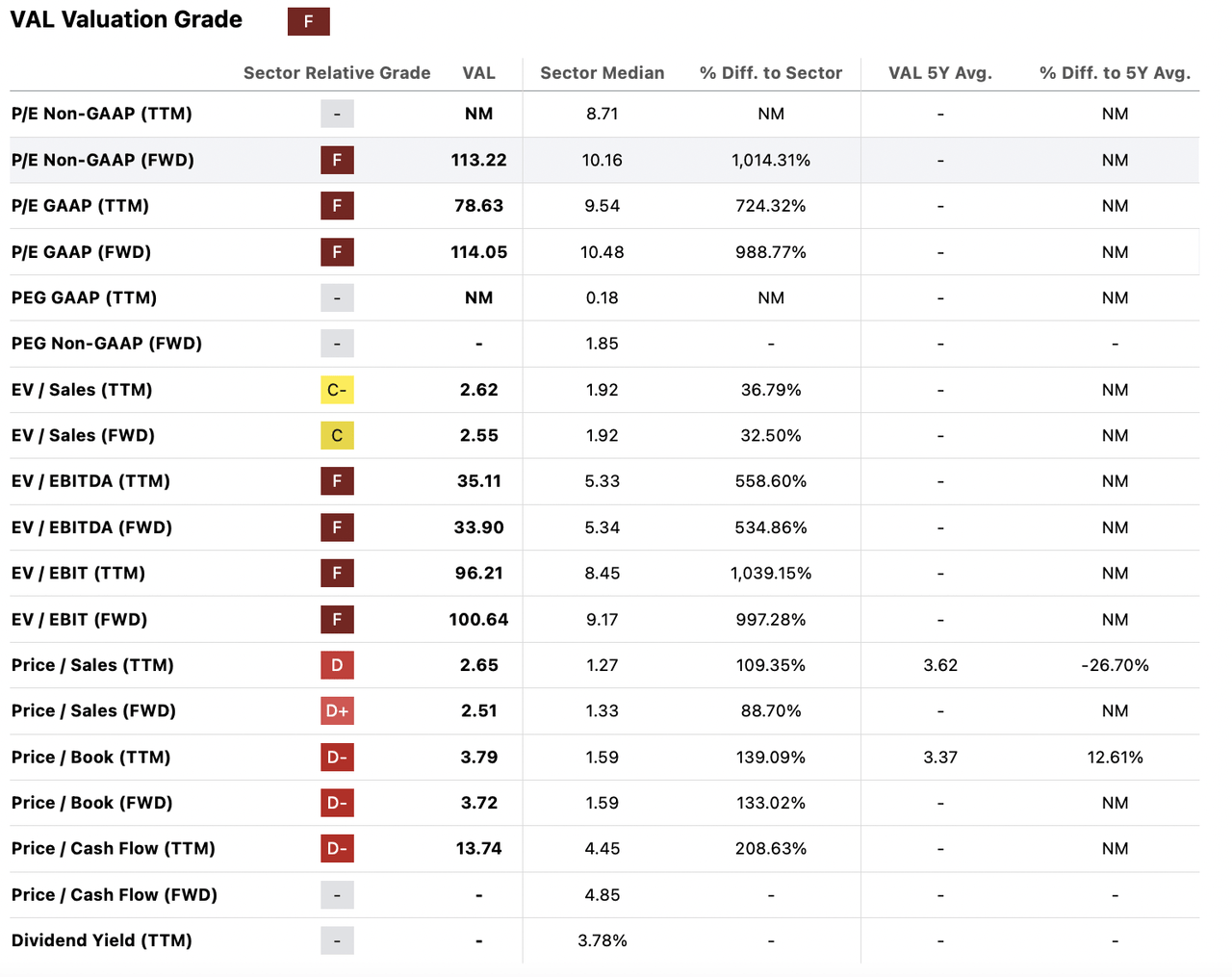Open the EV / EBITDA (TTM) metric label
This screenshot has width=1232, height=977.
(x=90, y=481)
